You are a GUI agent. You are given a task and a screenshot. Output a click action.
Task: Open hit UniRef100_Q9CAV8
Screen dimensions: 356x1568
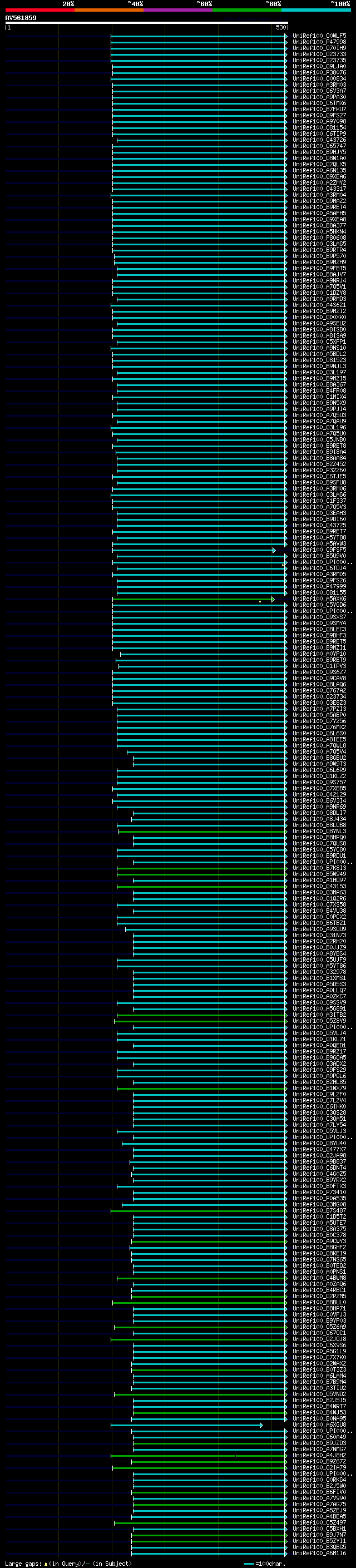tap(319, 679)
